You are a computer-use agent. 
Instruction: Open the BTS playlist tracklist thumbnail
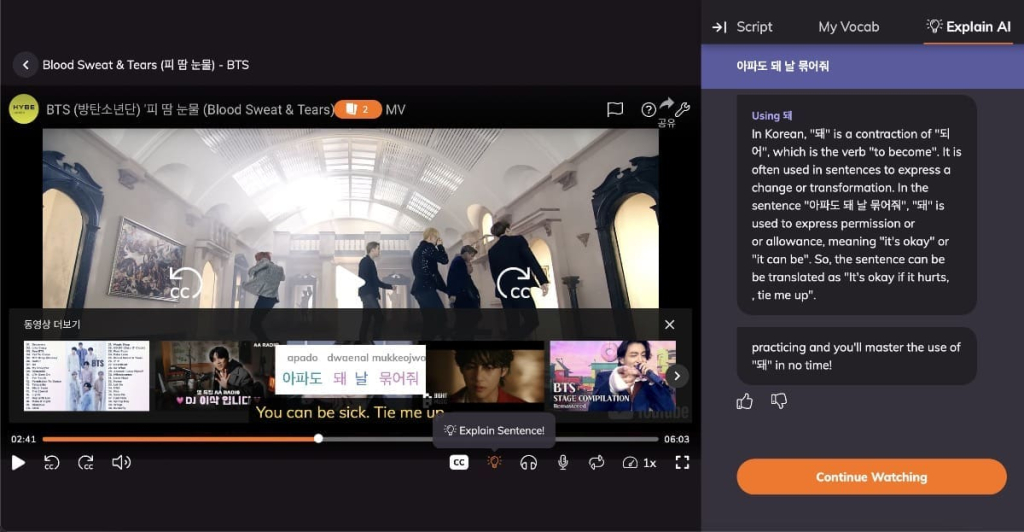click(86, 375)
